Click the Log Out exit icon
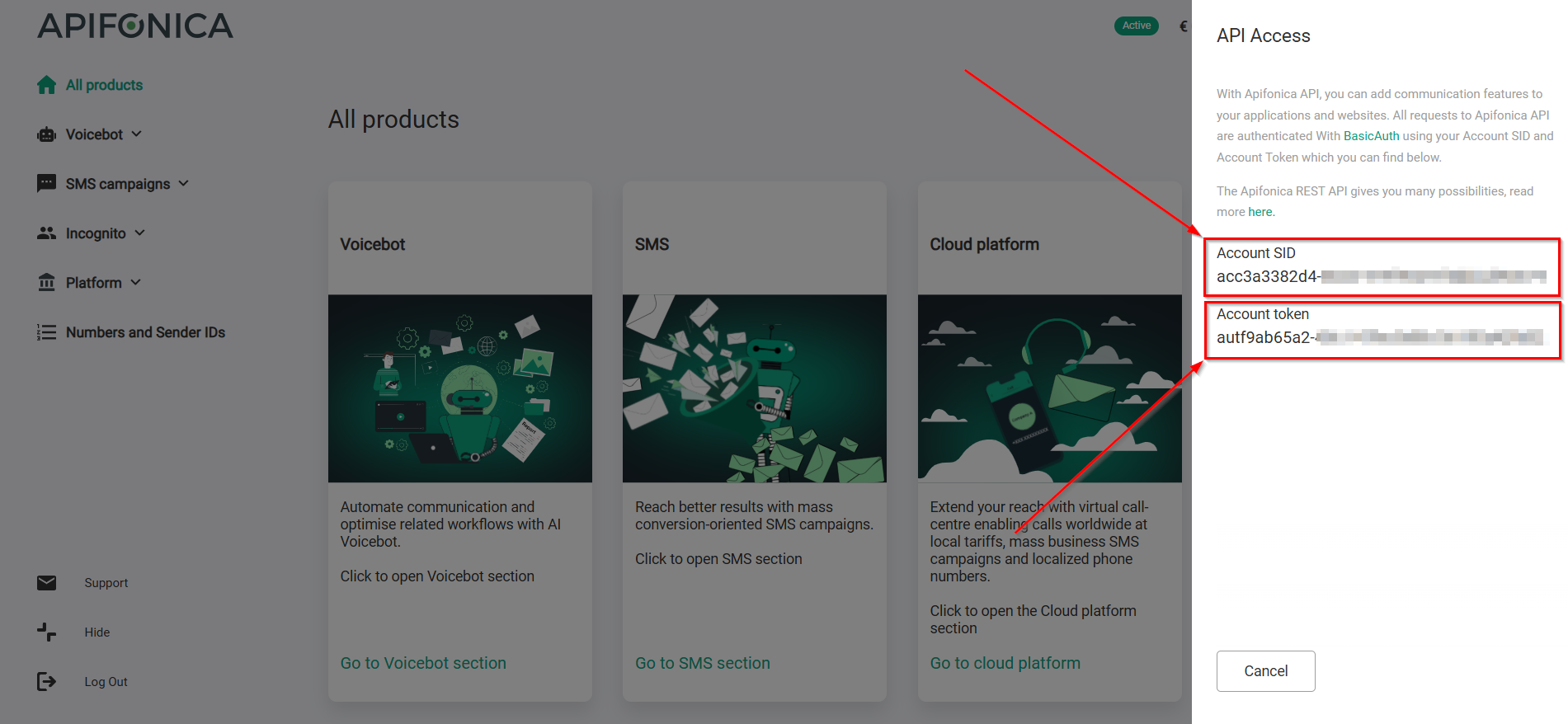 46,682
